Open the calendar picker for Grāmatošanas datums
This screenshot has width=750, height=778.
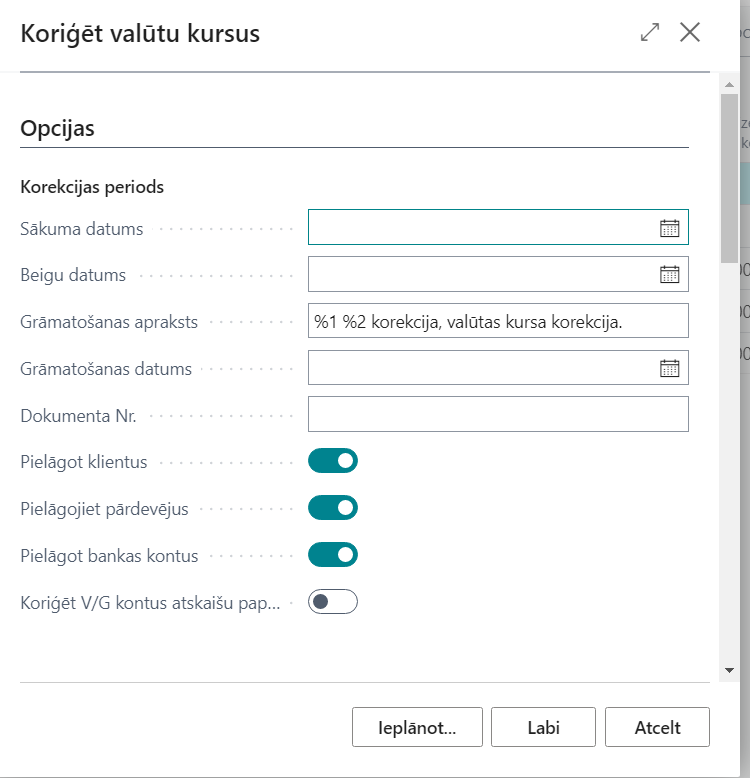[x=669, y=368]
